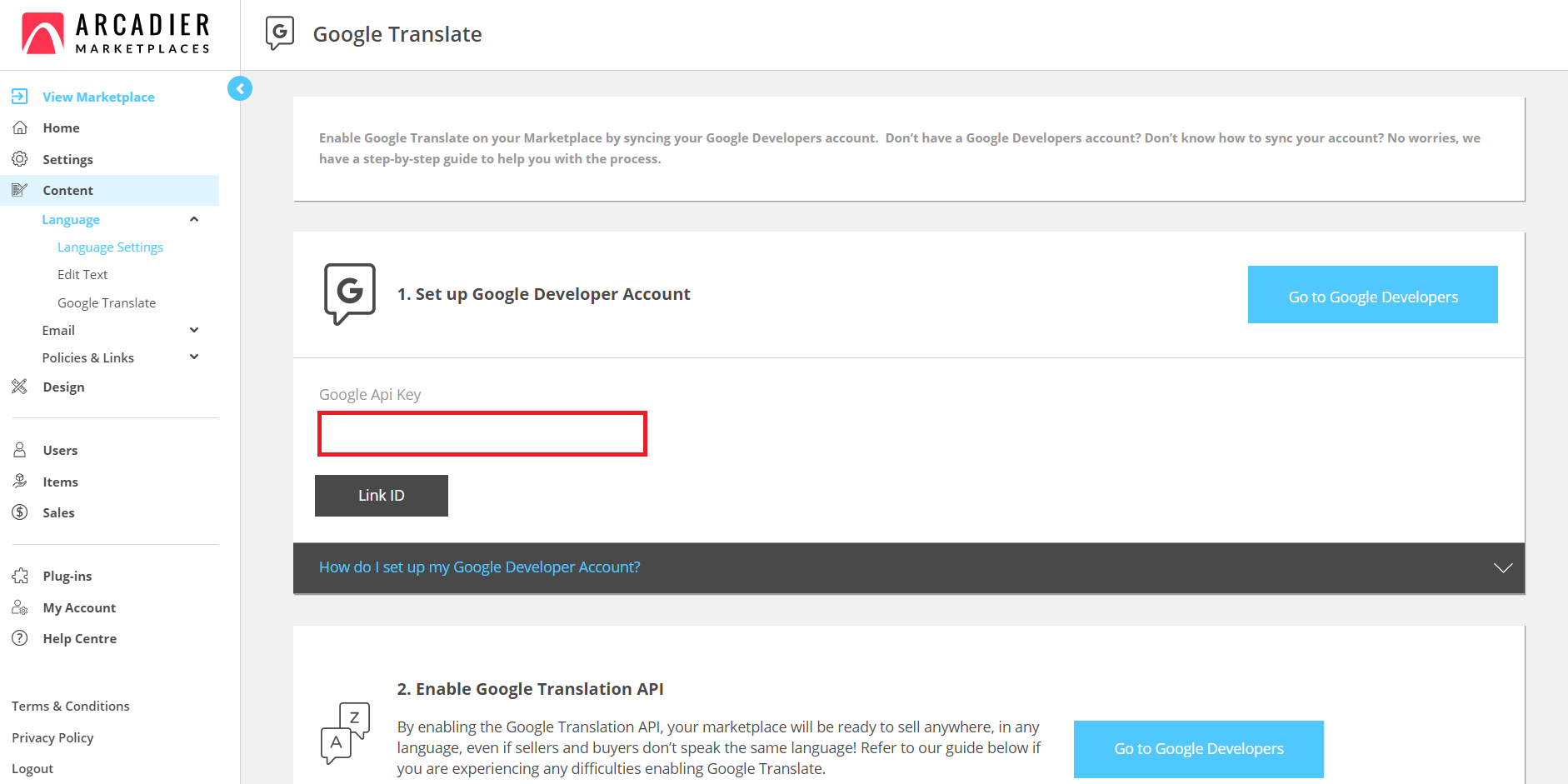This screenshot has width=1568, height=784.
Task: Go to Home menu item
Action: coord(62,127)
